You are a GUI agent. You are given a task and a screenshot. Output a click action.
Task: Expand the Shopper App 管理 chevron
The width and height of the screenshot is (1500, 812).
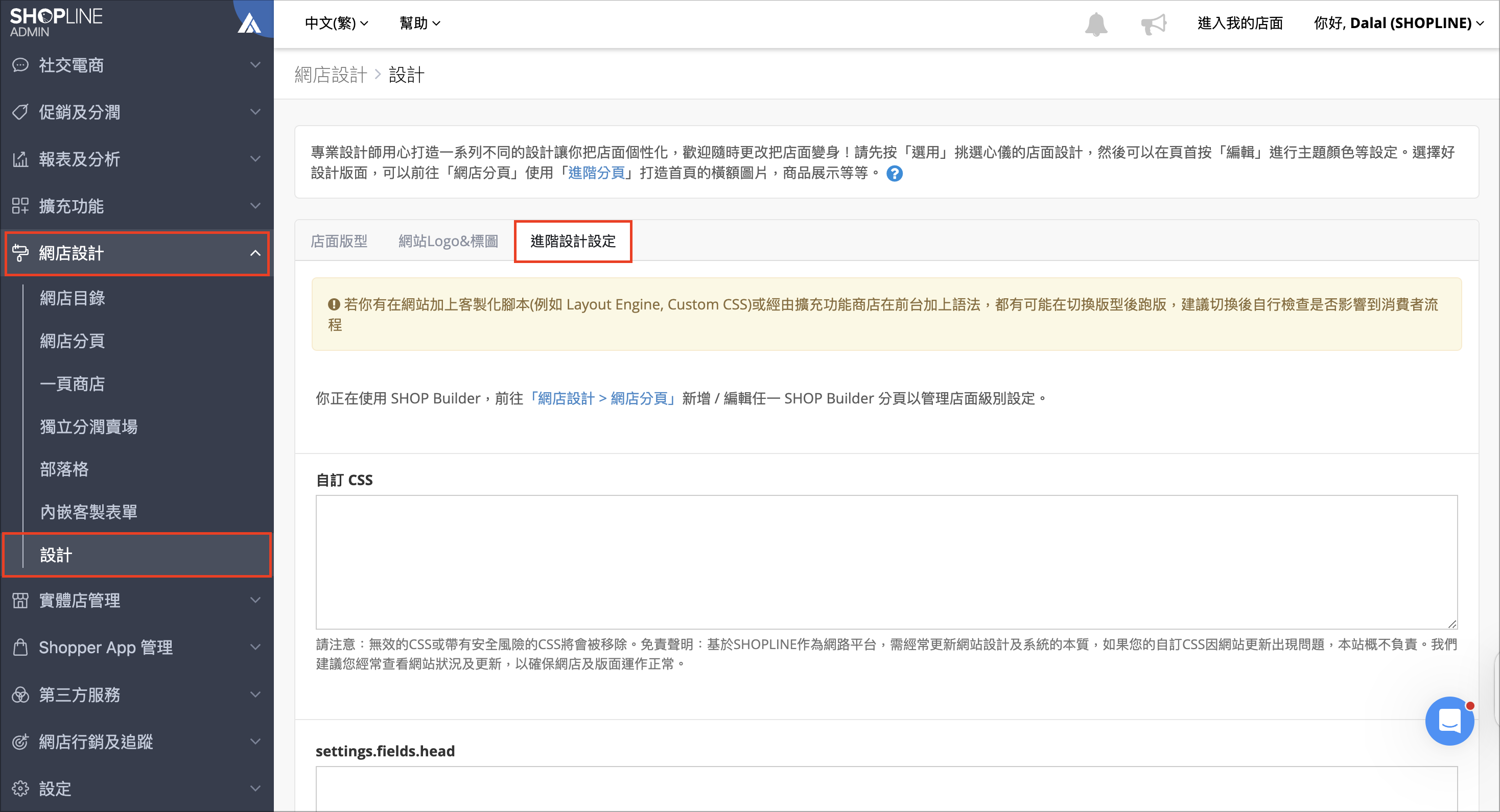pyautogui.click(x=255, y=647)
